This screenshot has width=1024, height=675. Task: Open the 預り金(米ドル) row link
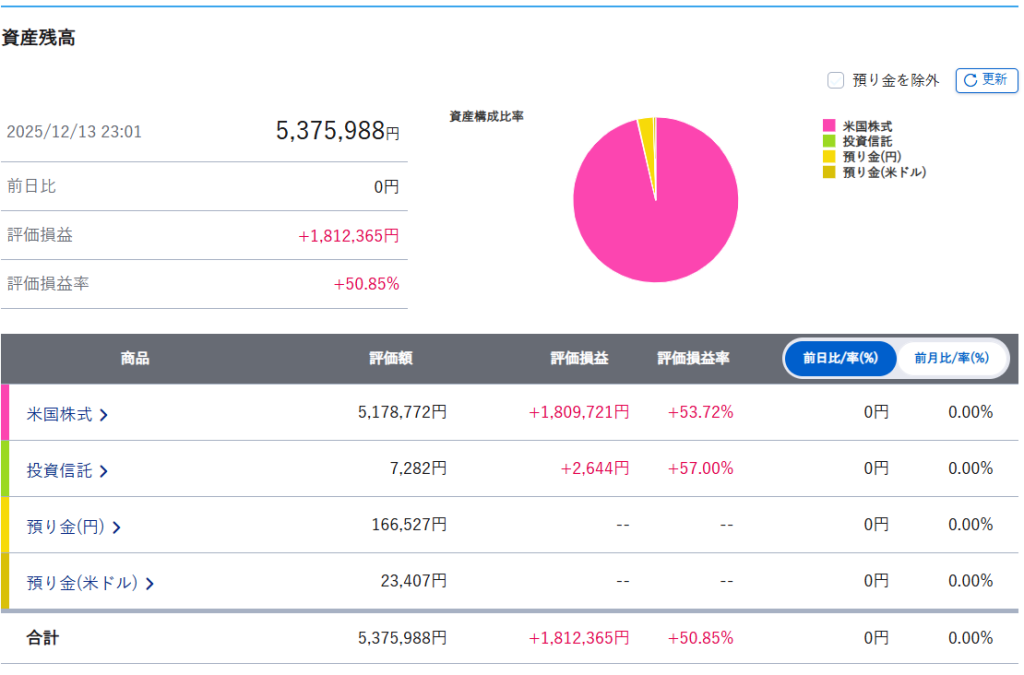click(82, 582)
